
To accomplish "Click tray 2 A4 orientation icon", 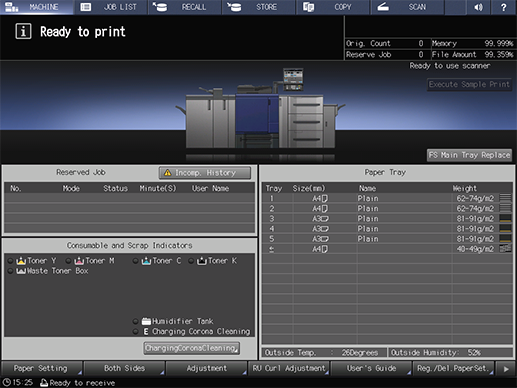I will pos(324,209).
